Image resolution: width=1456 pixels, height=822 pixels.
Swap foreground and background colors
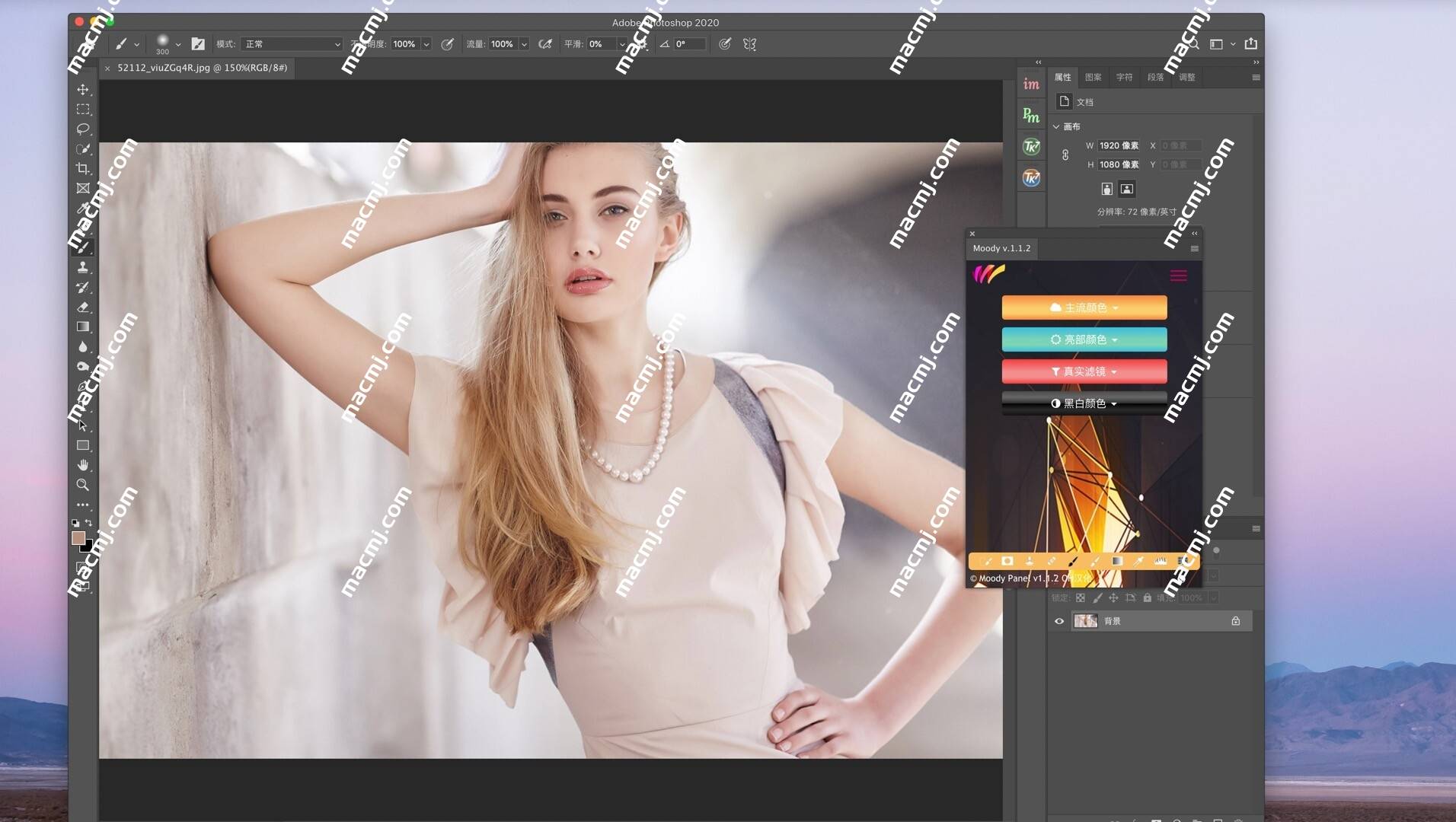(89, 523)
